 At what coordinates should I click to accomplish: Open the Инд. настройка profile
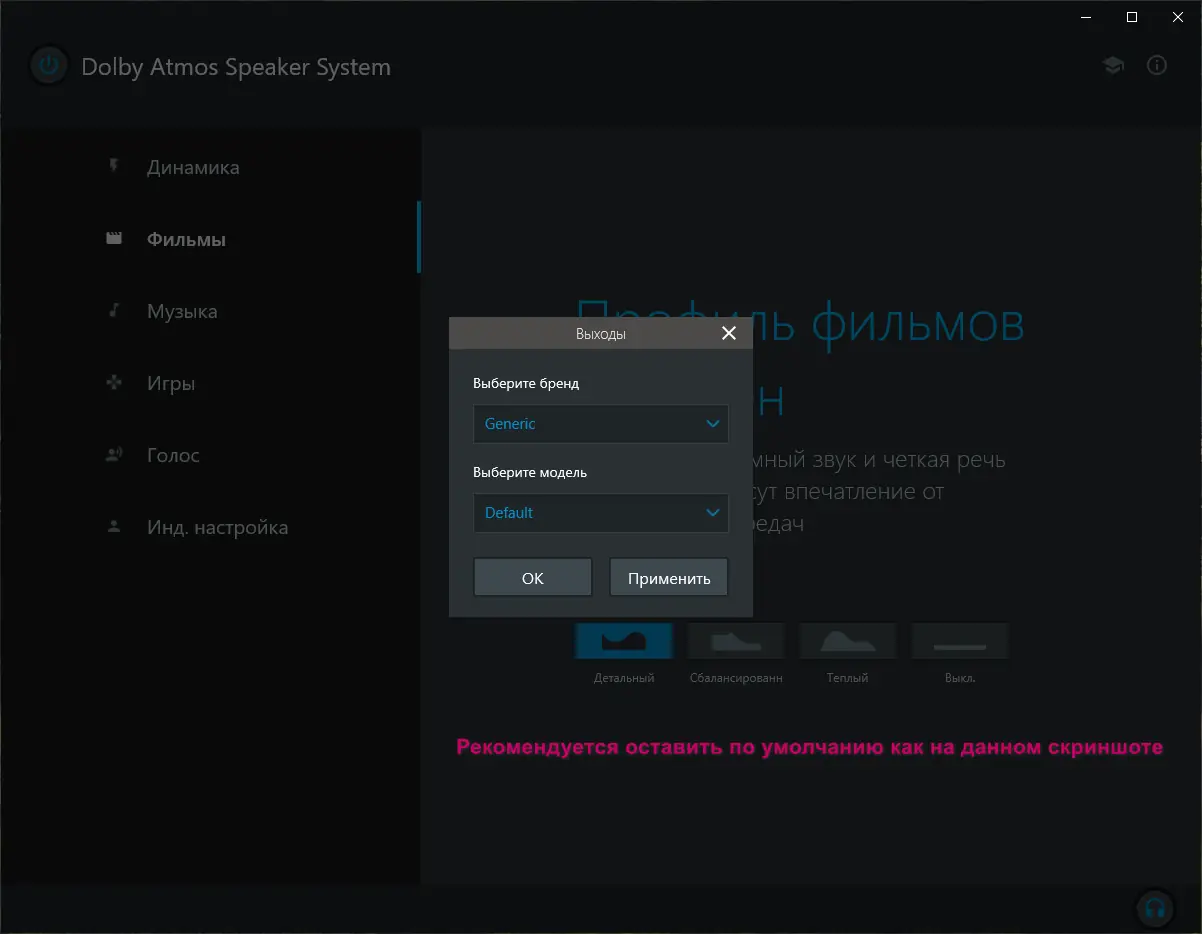pyautogui.click(x=210, y=527)
